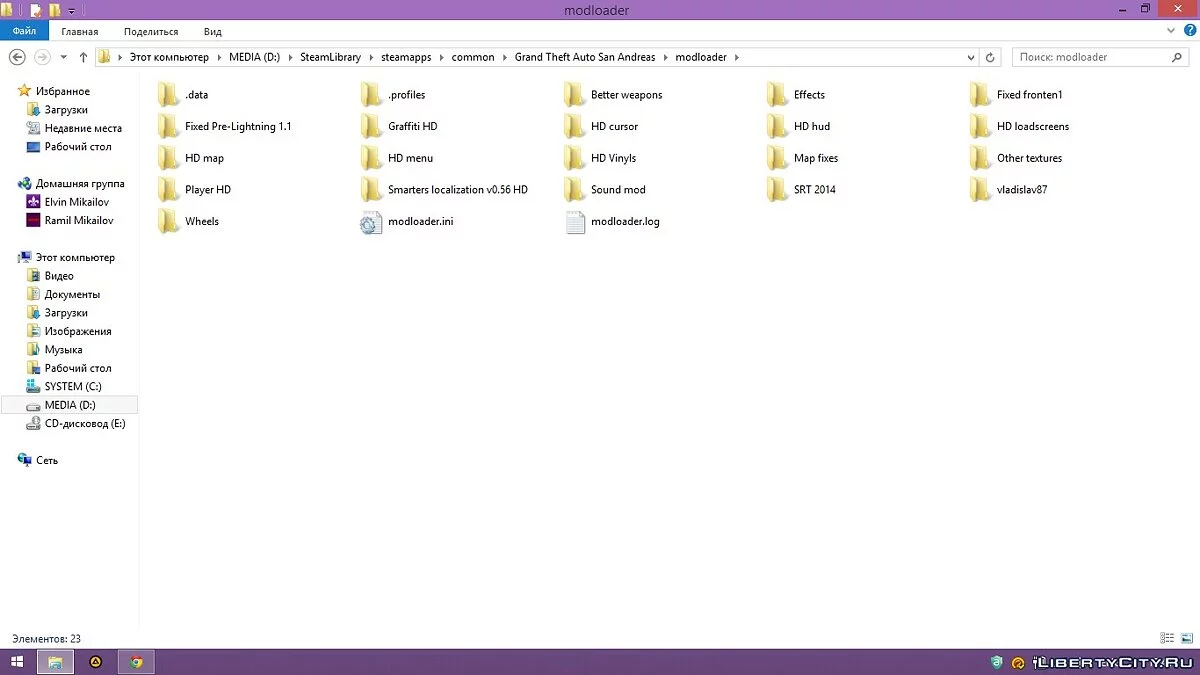Screen dimensions: 1200x675
Task: Click the Properties icon in title bar
Action: click(x=36, y=10)
